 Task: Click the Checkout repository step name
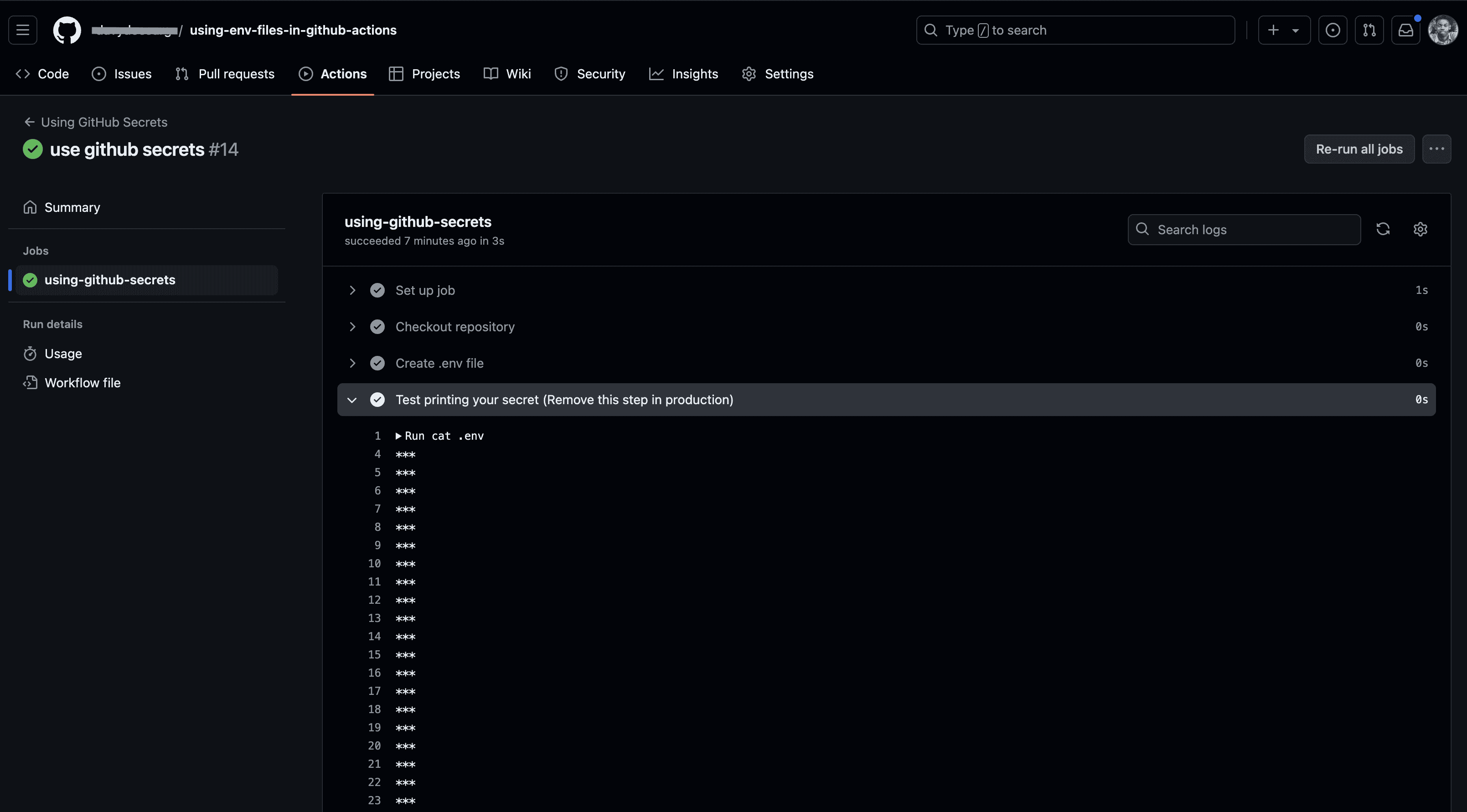(455, 327)
